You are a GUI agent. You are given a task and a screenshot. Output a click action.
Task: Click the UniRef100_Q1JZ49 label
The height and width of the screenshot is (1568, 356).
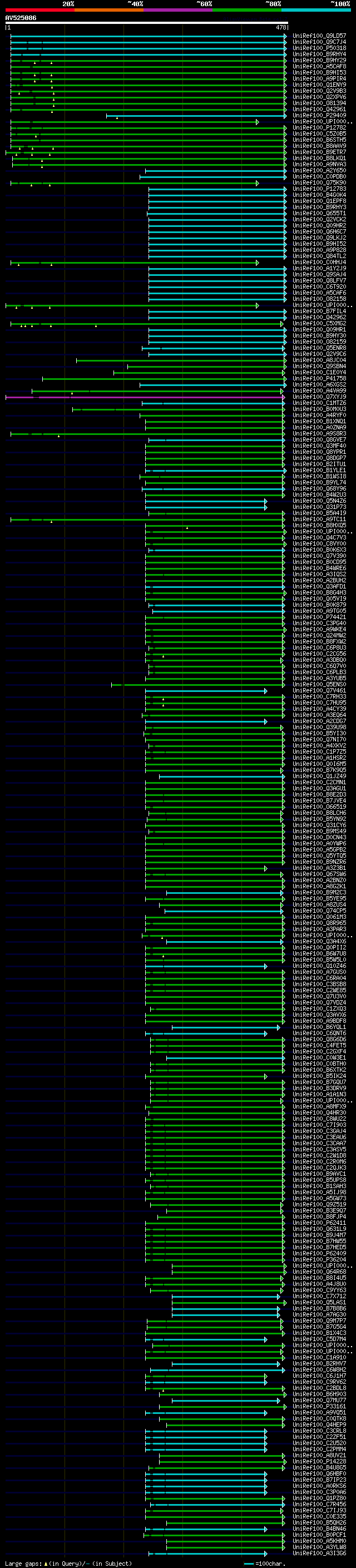point(319,776)
